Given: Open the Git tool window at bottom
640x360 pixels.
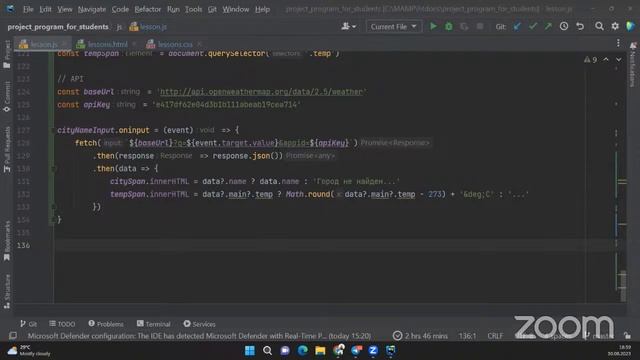Looking at the screenshot, I should click(x=28, y=324).
